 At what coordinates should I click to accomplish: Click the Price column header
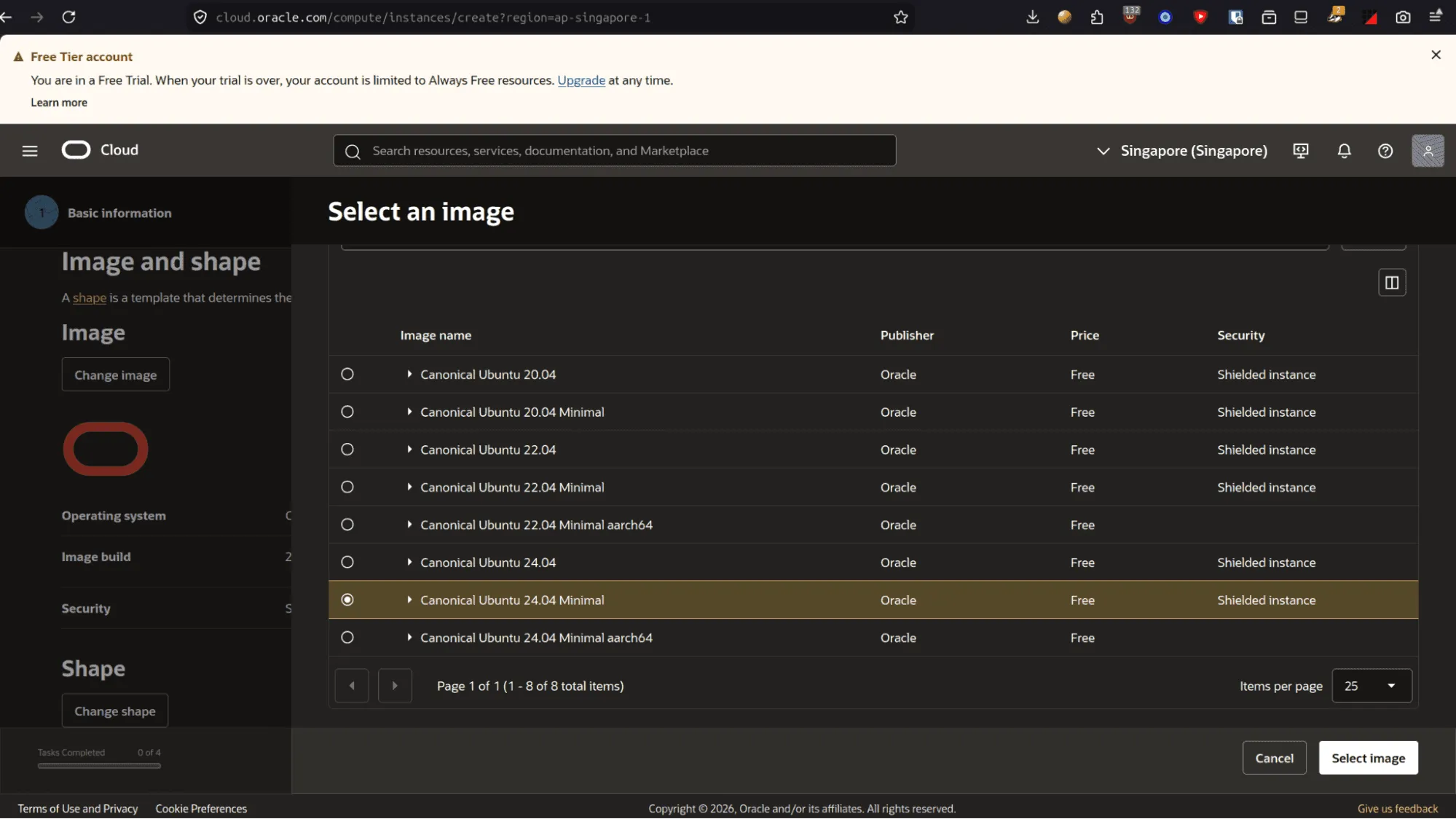coord(1085,335)
